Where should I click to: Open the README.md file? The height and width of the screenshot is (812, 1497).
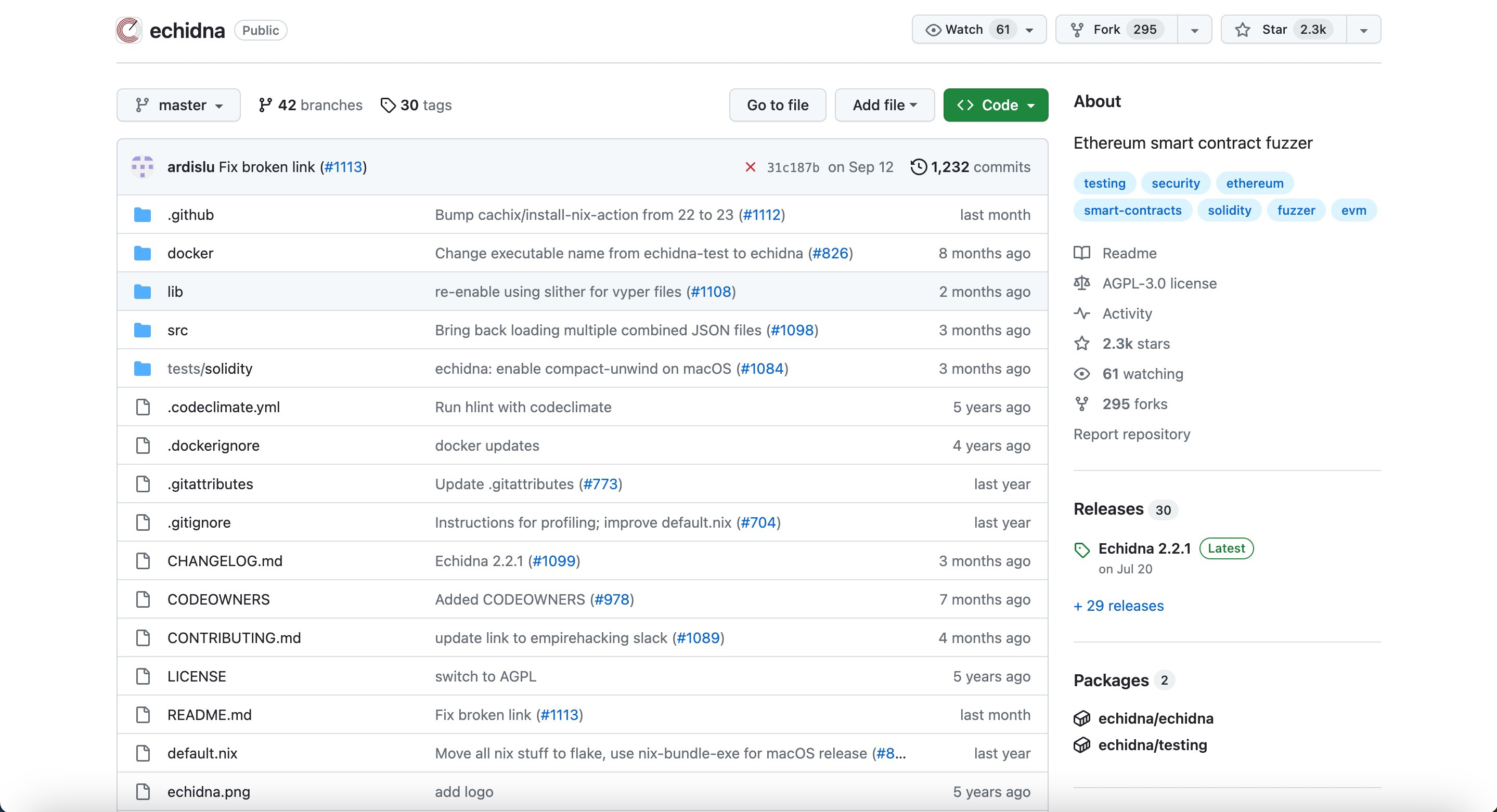click(209, 715)
